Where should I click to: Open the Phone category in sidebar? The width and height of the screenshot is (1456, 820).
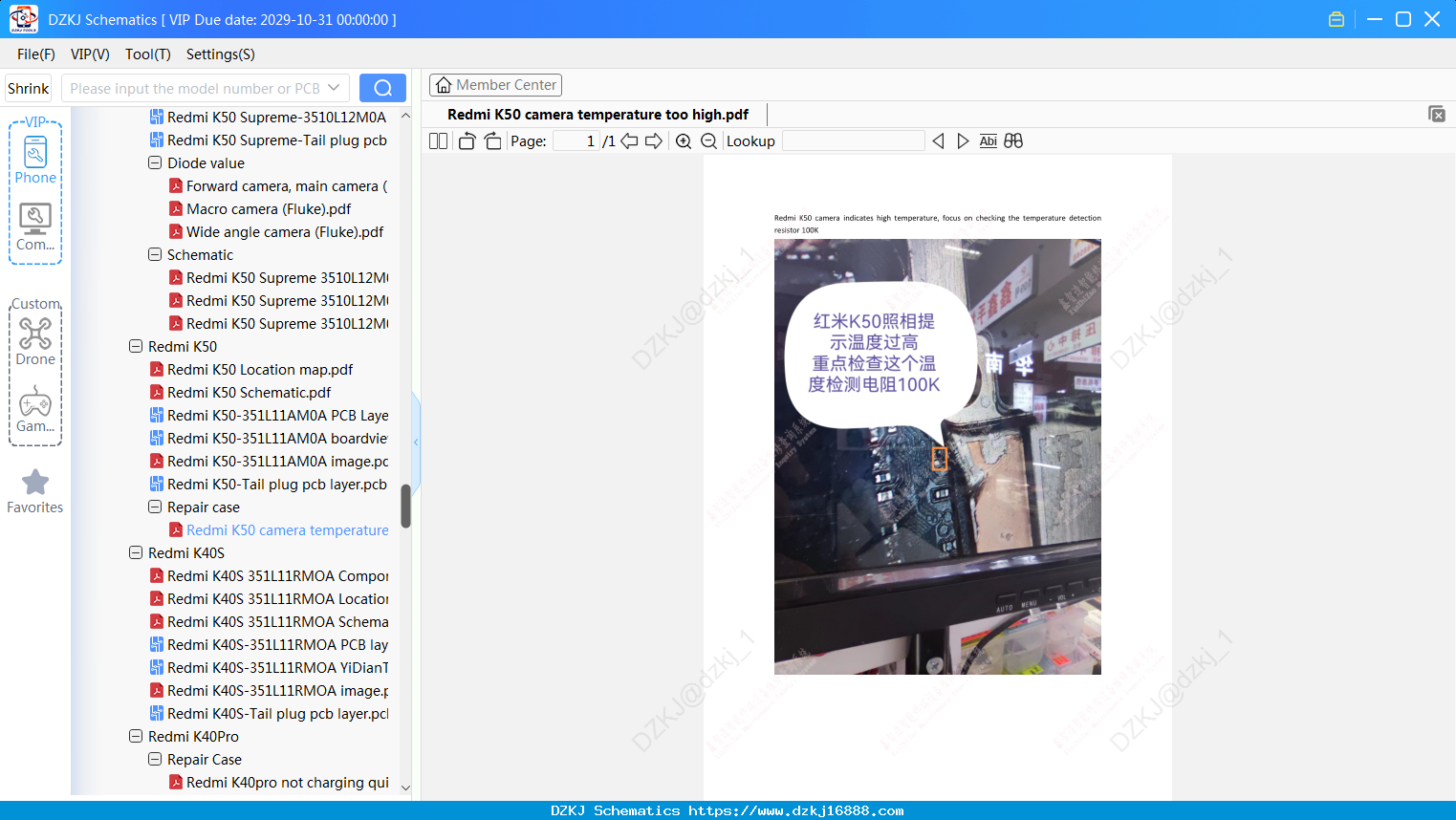click(35, 161)
